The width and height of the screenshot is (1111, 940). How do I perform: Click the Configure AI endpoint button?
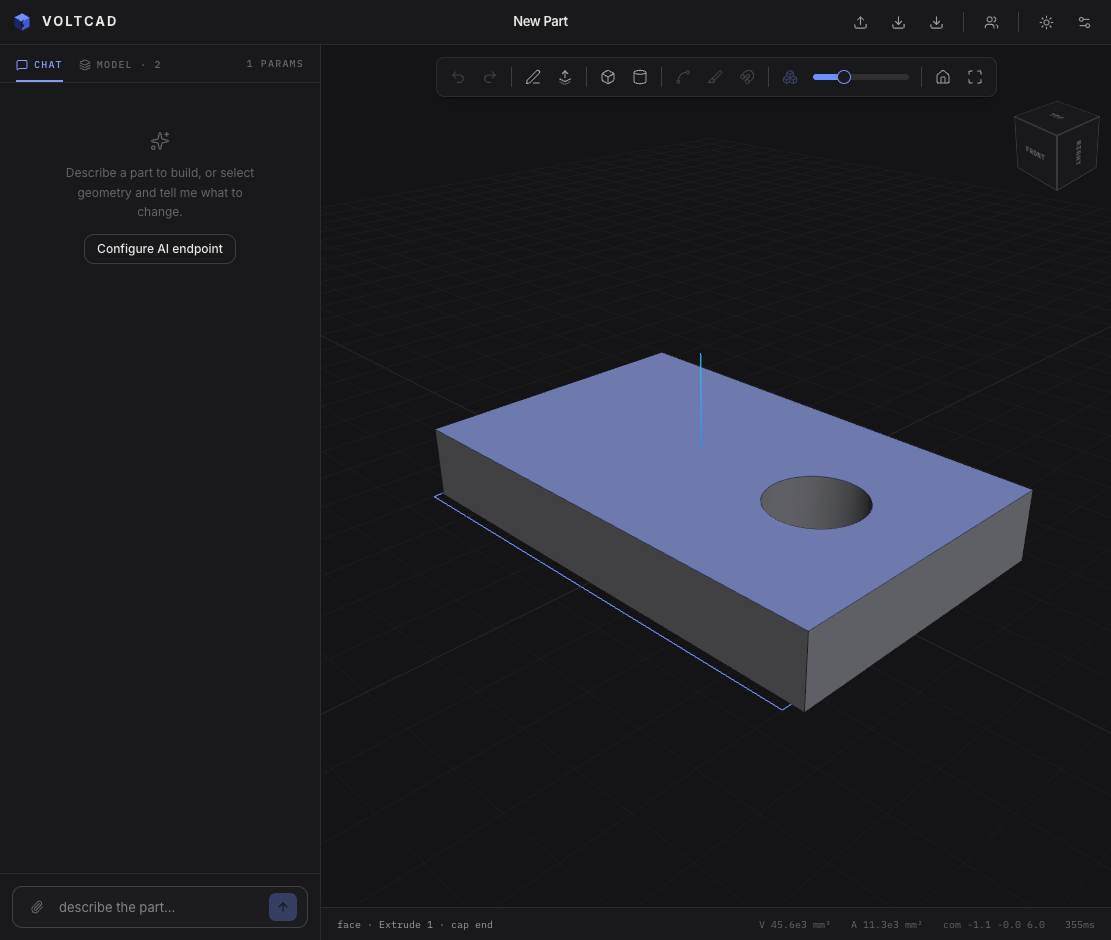pyautogui.click(x=160, y=249)
